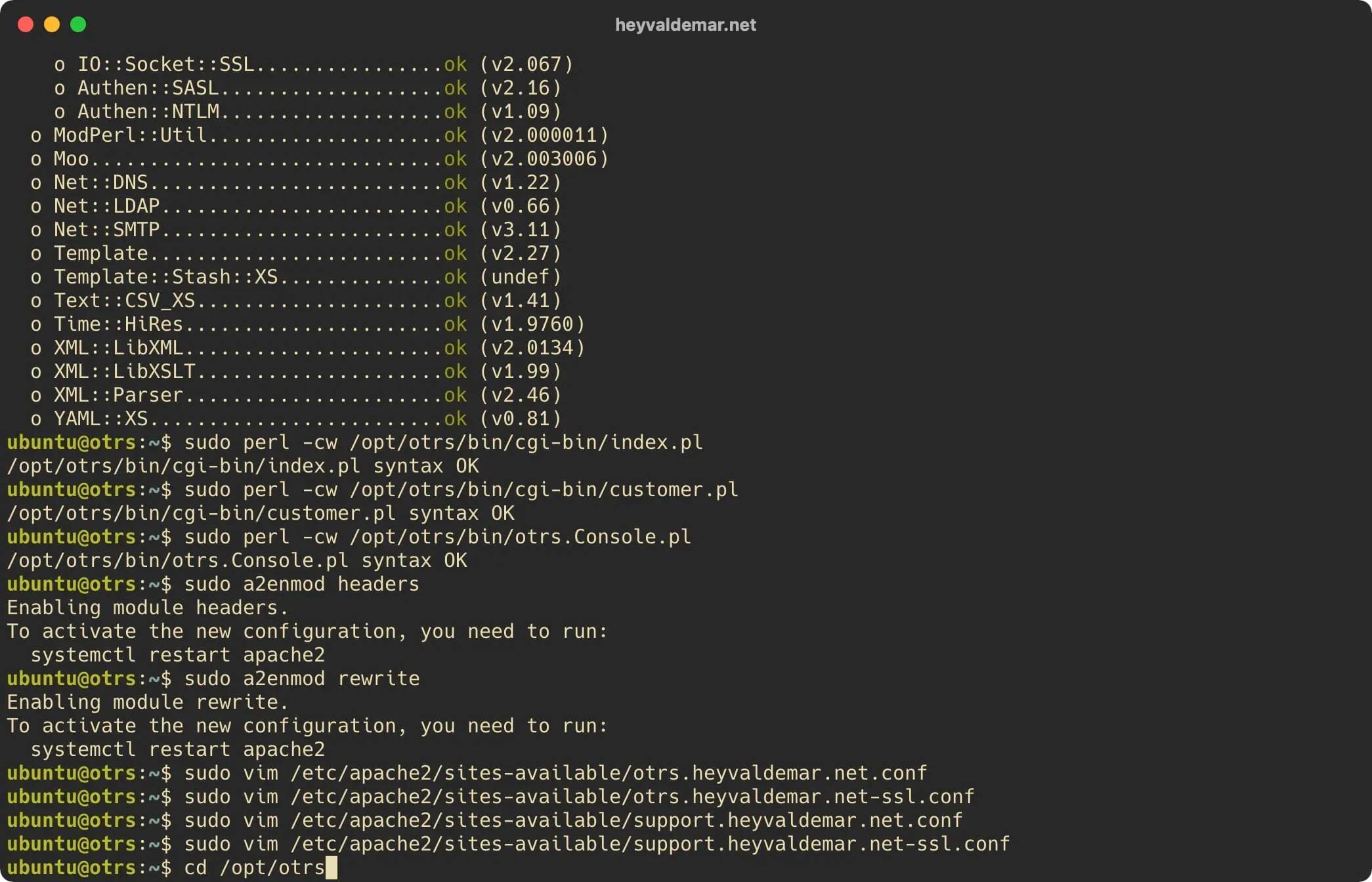Click the green maximize window button

(78, 24)
